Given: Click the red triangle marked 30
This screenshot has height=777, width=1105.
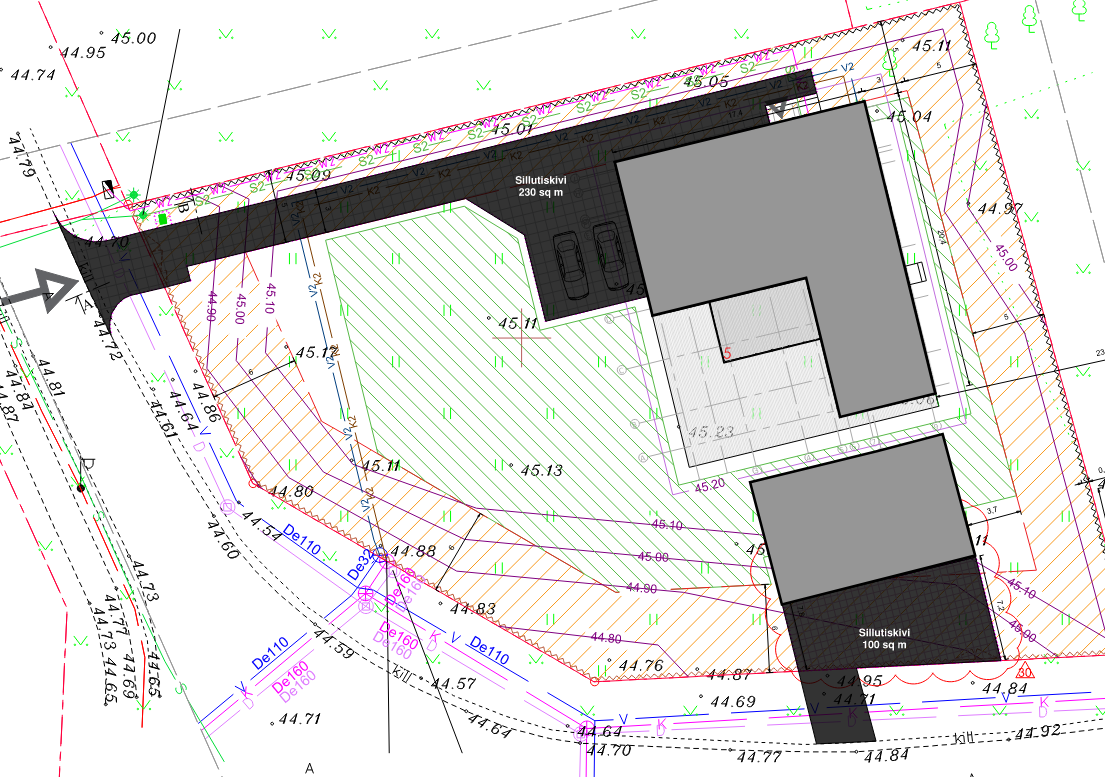Looking at the screenshot, I should click(x=1025, y=671).
